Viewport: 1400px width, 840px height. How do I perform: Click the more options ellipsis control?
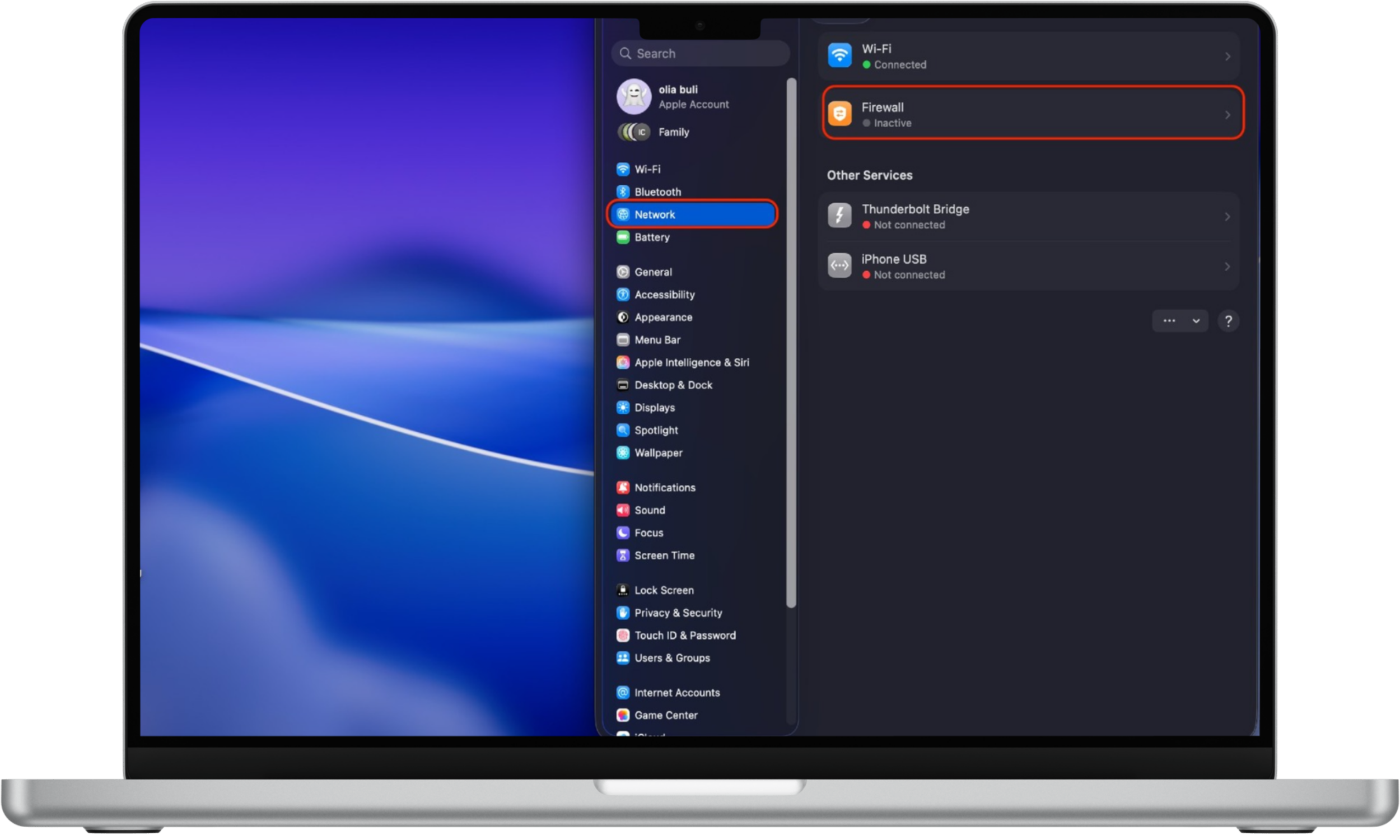1170,321
